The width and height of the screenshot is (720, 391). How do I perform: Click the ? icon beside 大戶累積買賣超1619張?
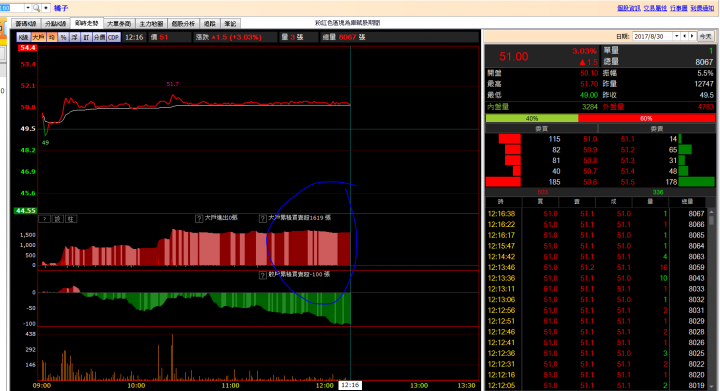[263, 218]
